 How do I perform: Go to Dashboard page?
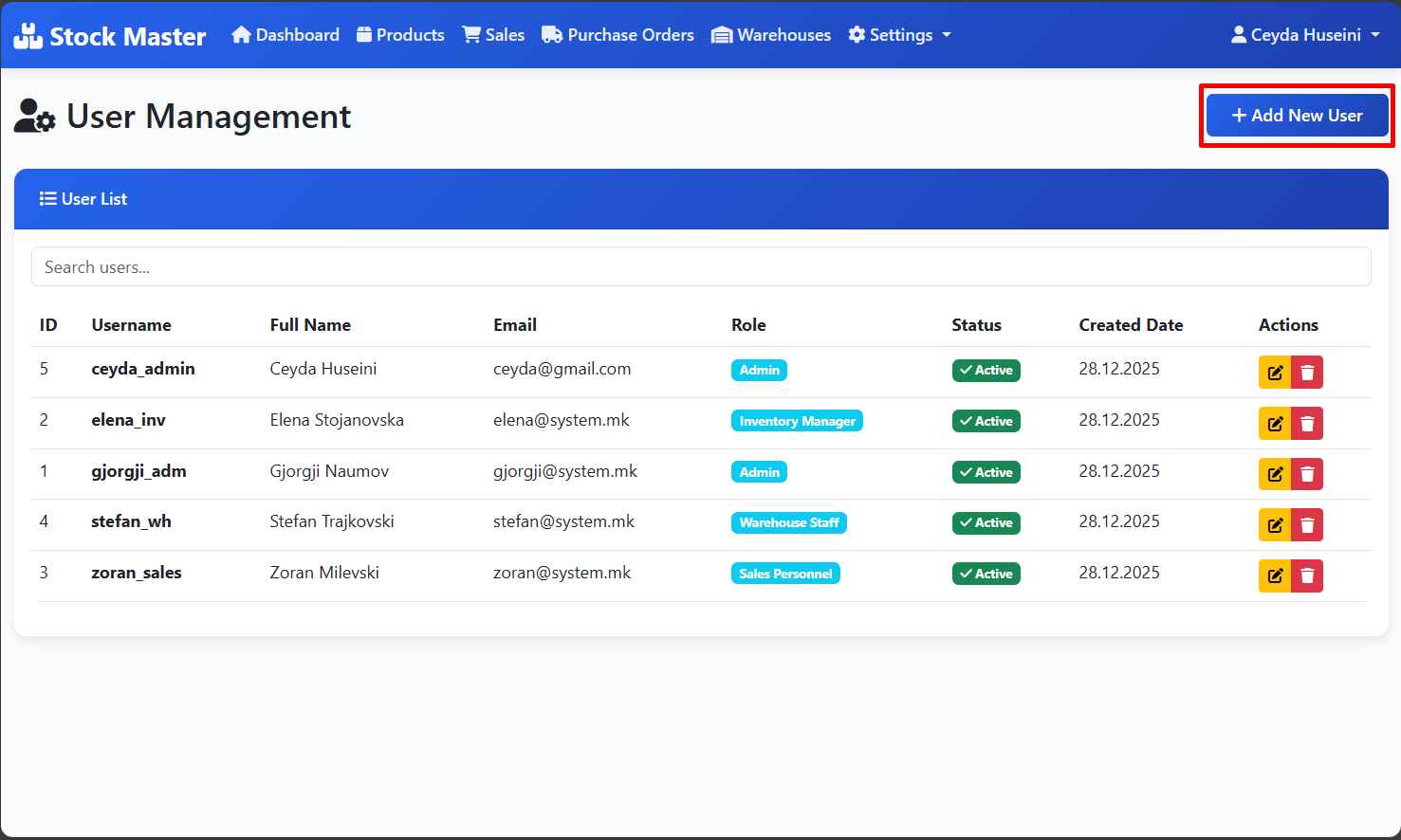point(286,35)
